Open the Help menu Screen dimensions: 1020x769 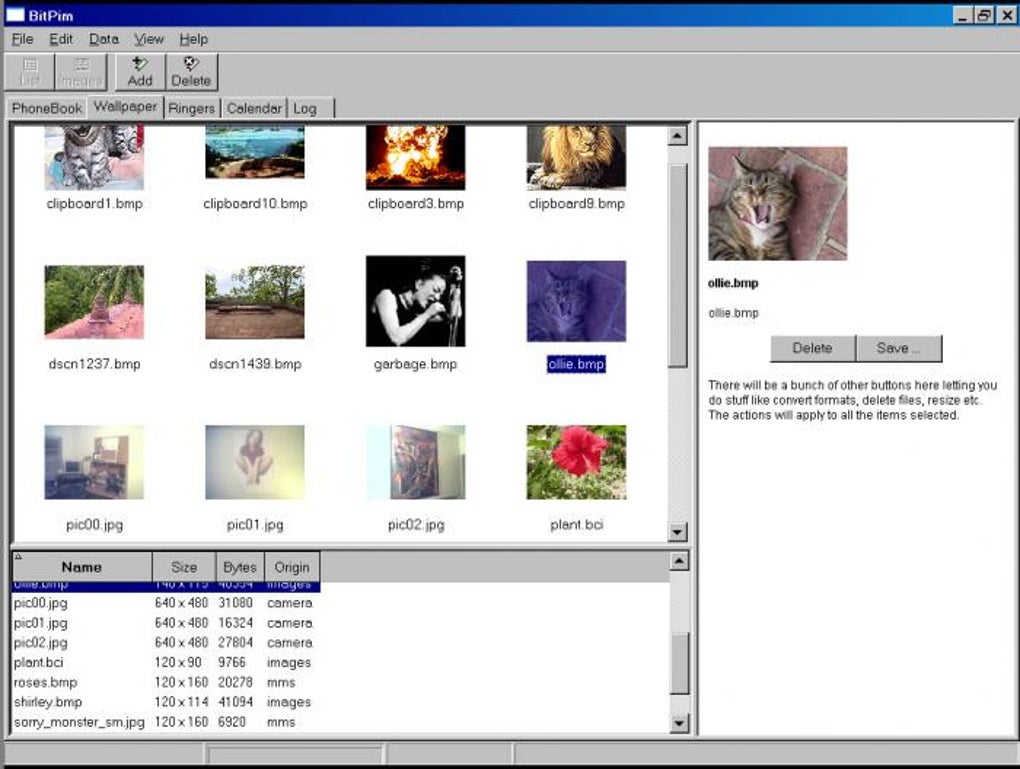click(193, 39)
